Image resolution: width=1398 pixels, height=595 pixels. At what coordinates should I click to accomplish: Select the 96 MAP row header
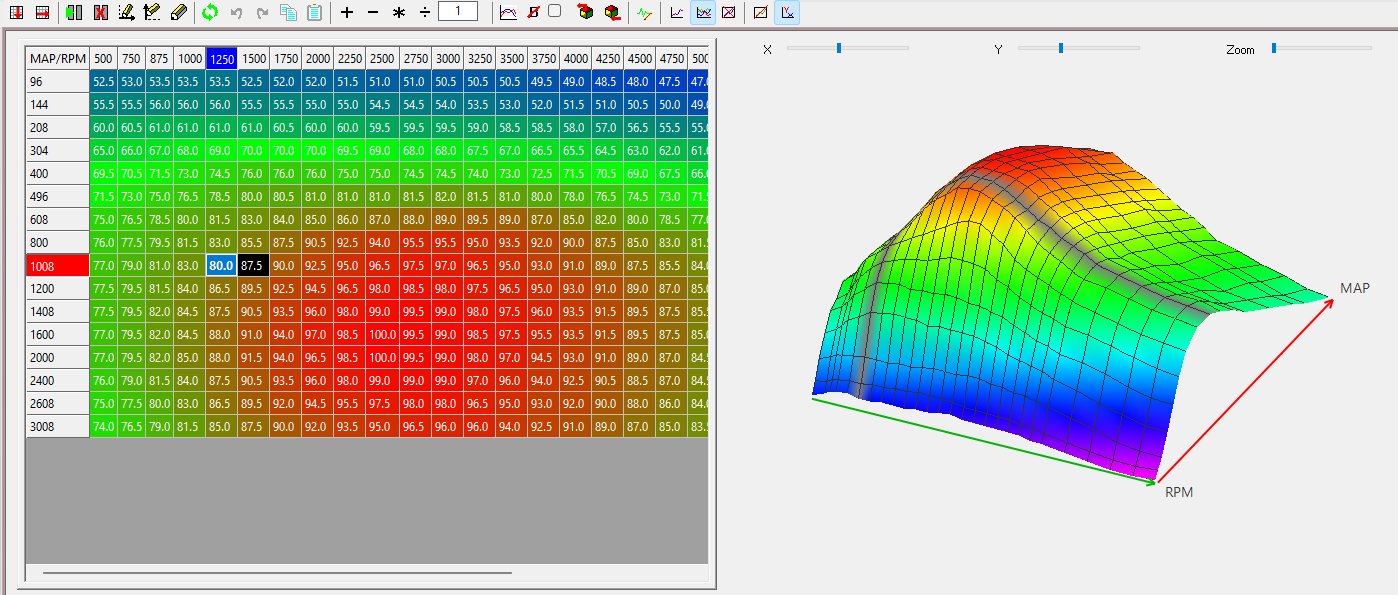coord(57,82)
